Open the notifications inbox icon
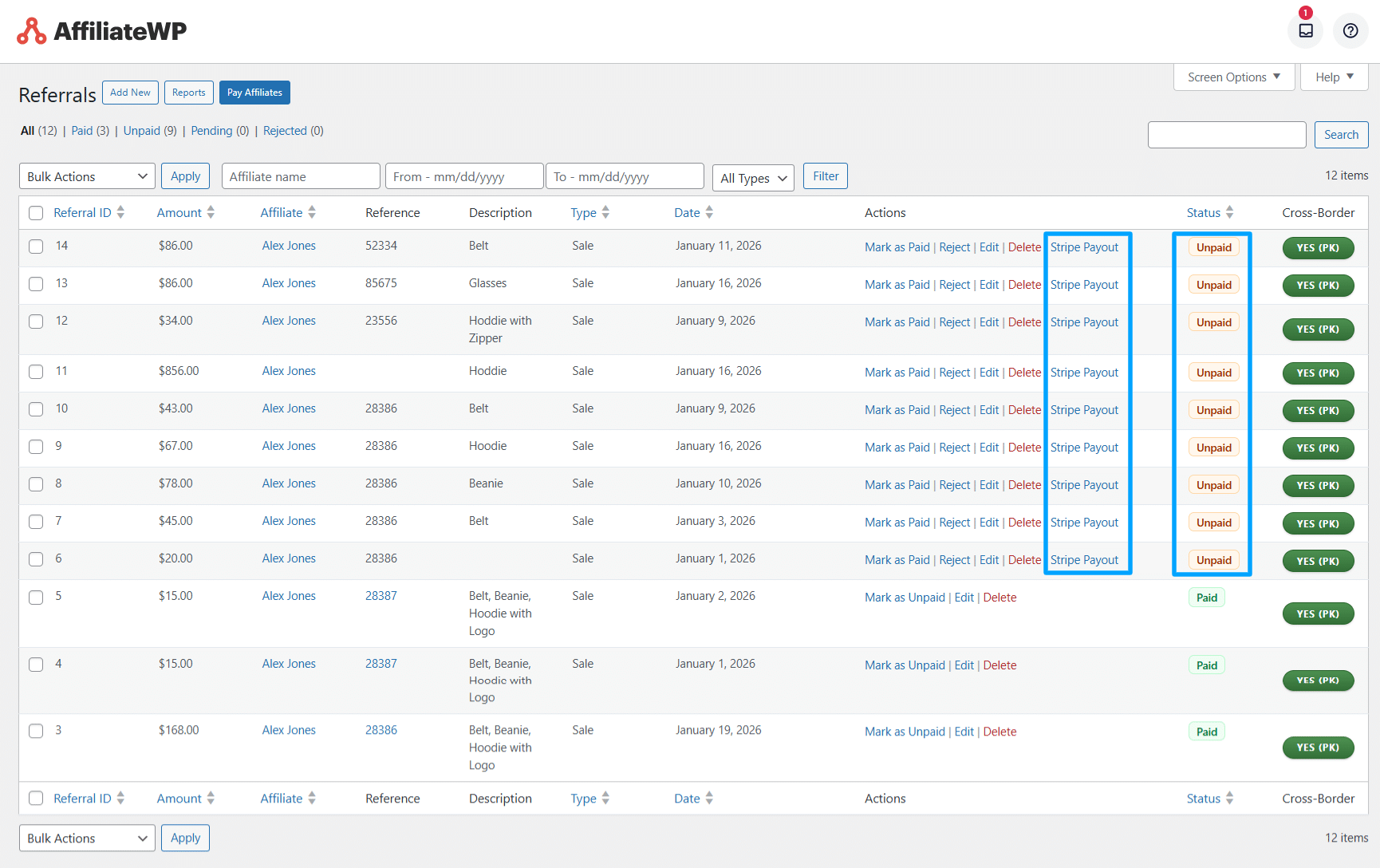The height and width of the screenshot is (868, 1380). tap(1305, 30)
